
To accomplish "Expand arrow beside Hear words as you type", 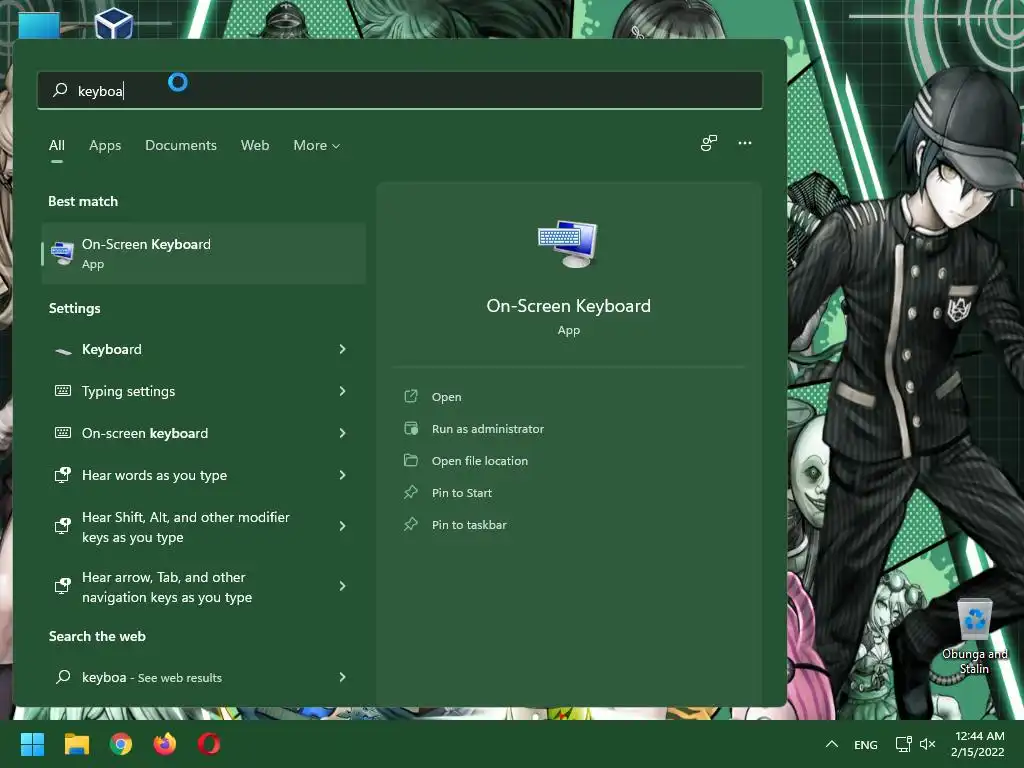I will pyautogui.click(x=342, y=475).
